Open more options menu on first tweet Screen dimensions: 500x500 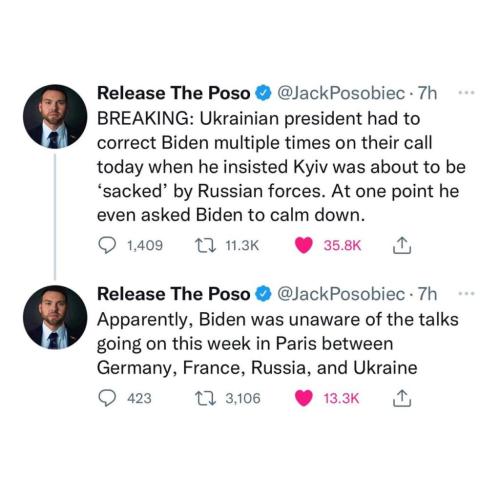(466, 93)
